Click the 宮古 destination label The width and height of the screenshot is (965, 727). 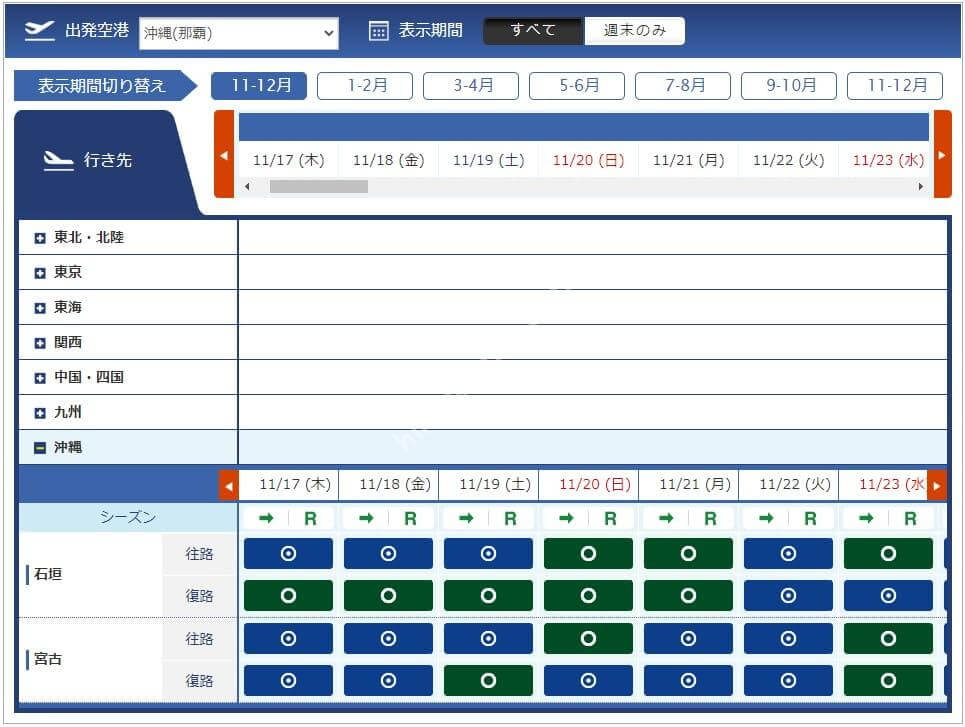coord(48,659)
